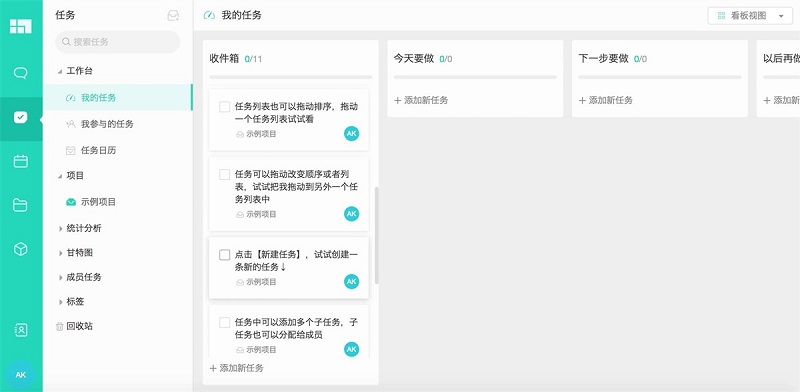
Task: Click the 搜索任务 search field
Action: [117, 42]
